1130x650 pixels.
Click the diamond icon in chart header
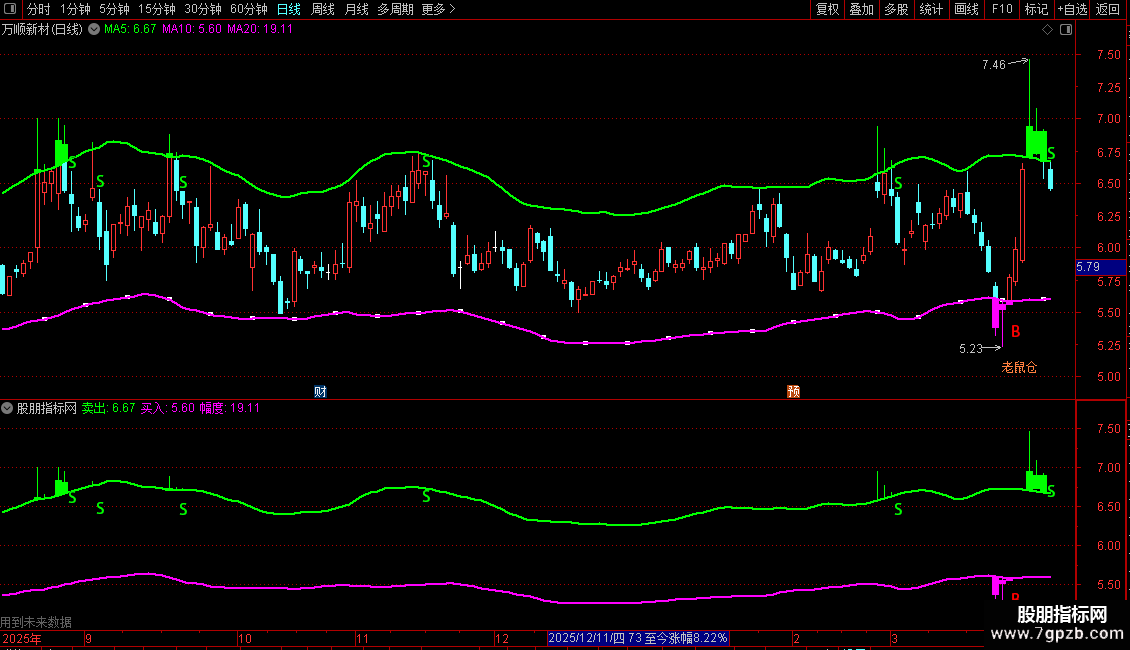click(1048, 30)
